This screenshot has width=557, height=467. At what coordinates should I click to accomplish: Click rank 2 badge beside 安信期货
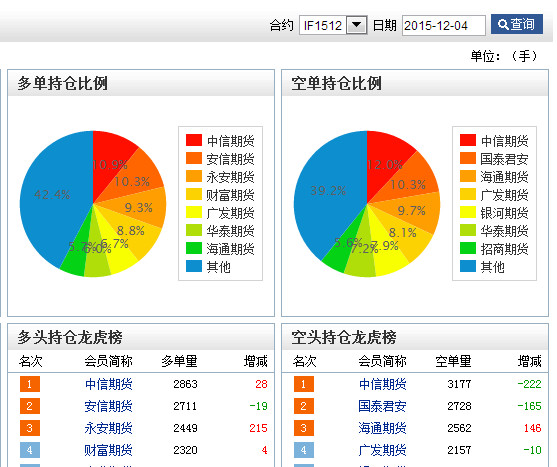[30, 406]
